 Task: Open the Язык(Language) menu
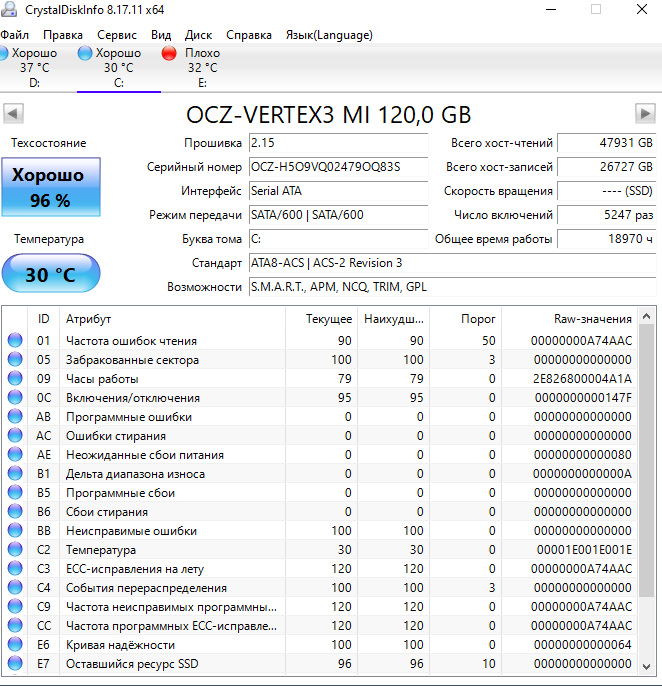click(329, 35)
